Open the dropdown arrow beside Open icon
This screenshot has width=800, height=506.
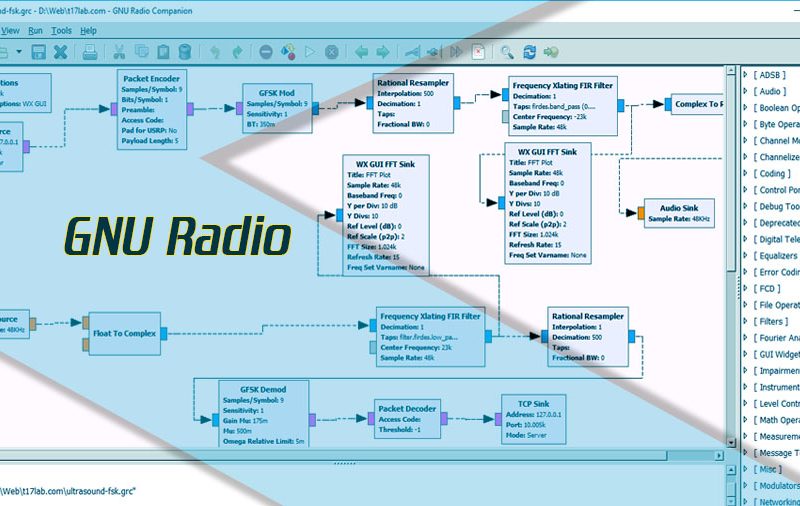coord(19,52)
